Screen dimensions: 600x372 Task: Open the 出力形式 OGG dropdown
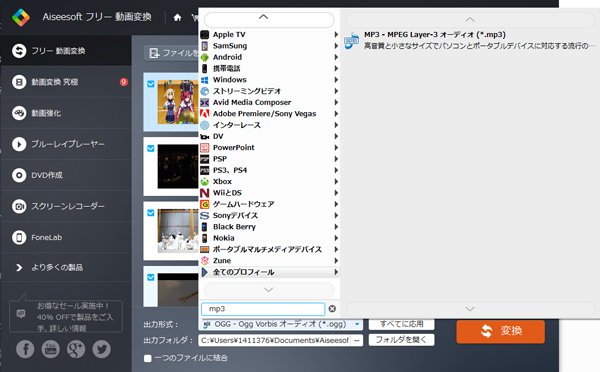280,325
